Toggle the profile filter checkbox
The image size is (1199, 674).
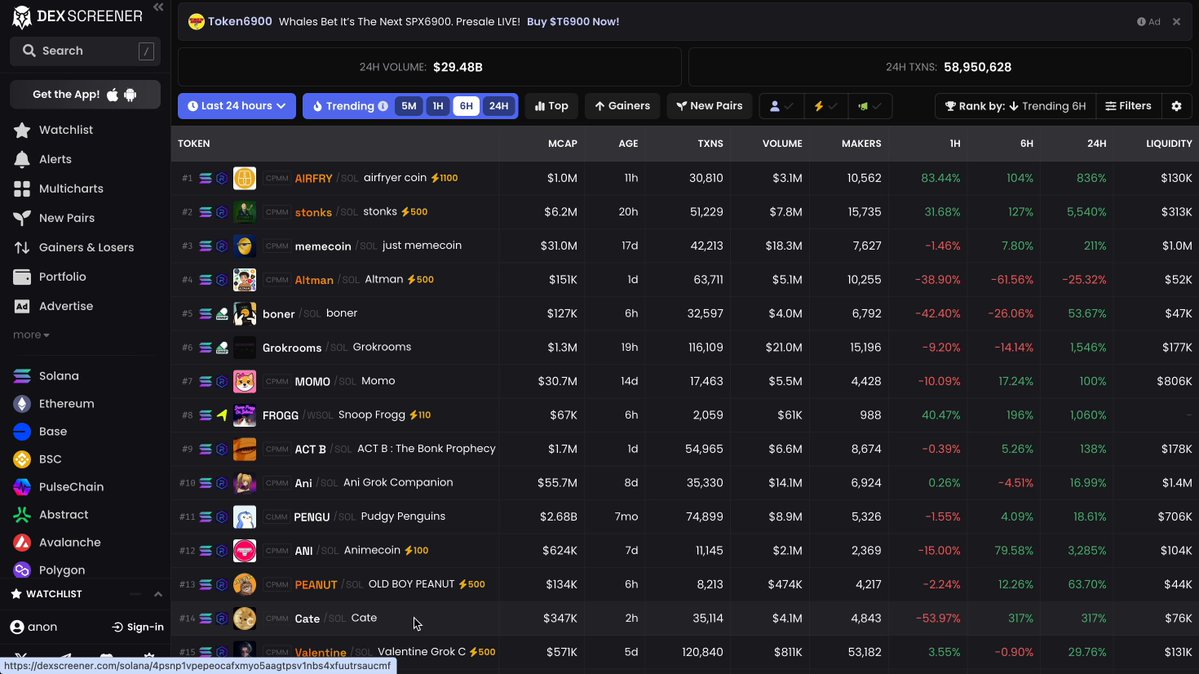click(781, 106)
